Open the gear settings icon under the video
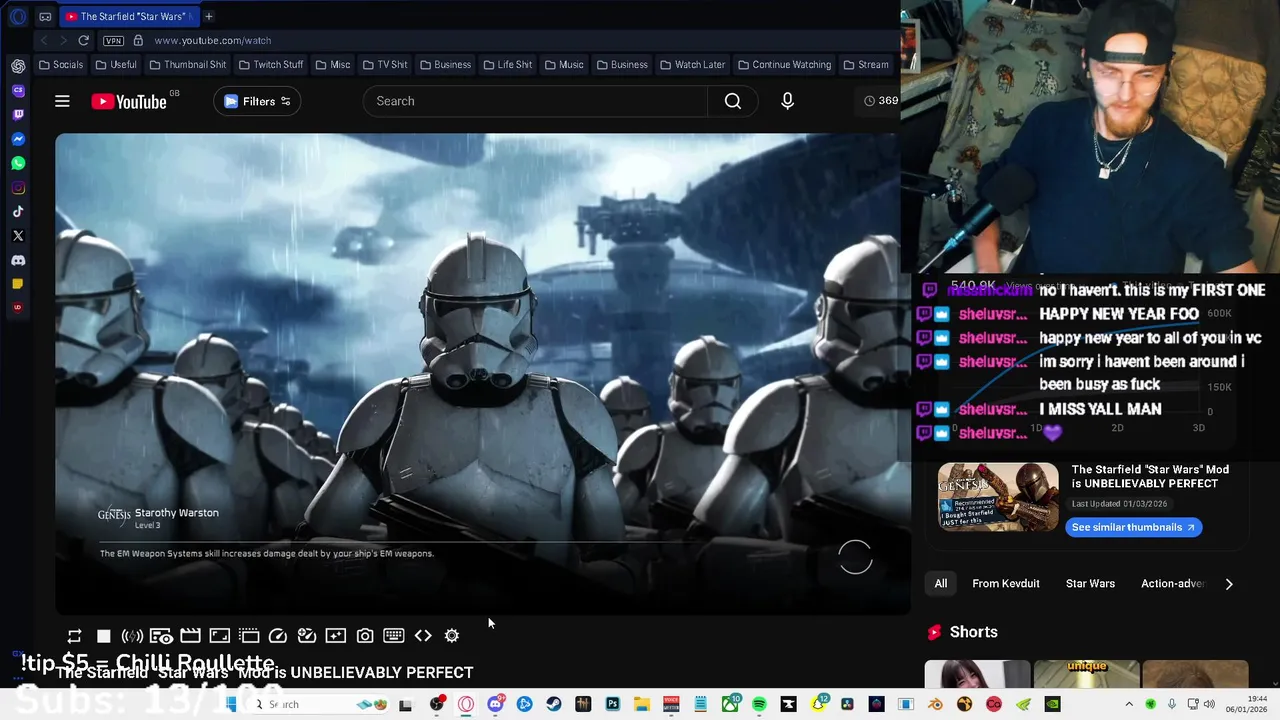The width and height of the screenshot is (1280, 720). pos(452,636)
